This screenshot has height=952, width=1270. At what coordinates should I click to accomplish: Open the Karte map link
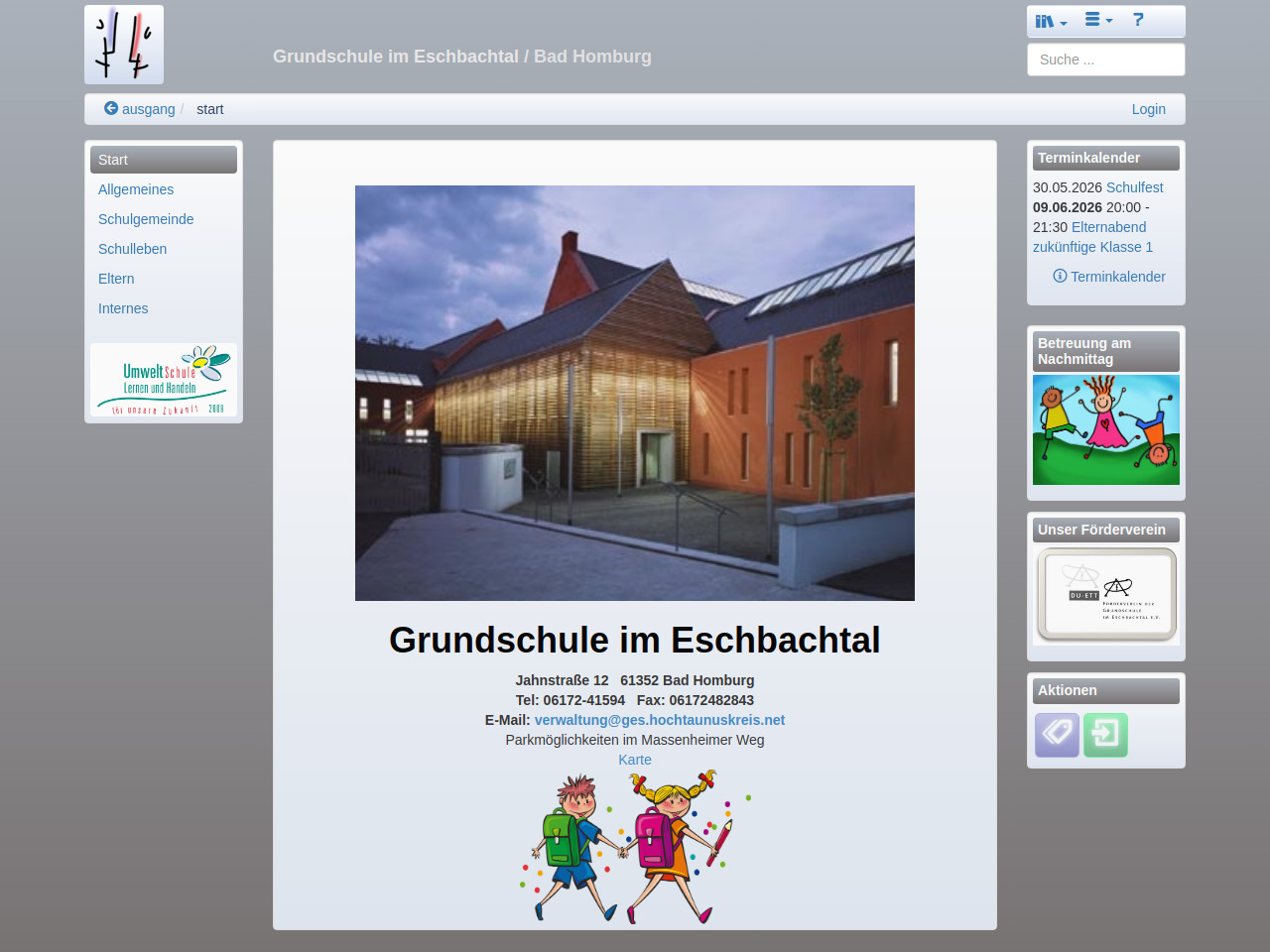click(635, 760)
